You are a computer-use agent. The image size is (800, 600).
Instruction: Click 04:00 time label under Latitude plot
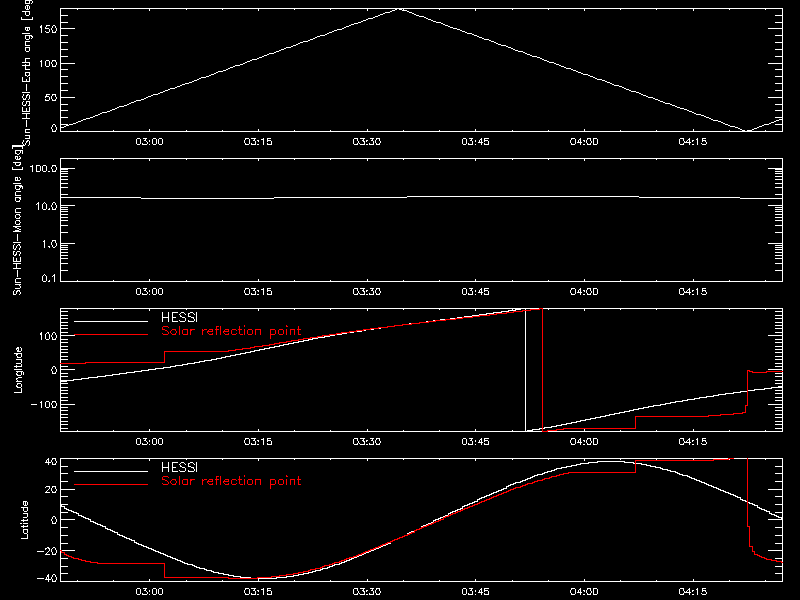584,591
